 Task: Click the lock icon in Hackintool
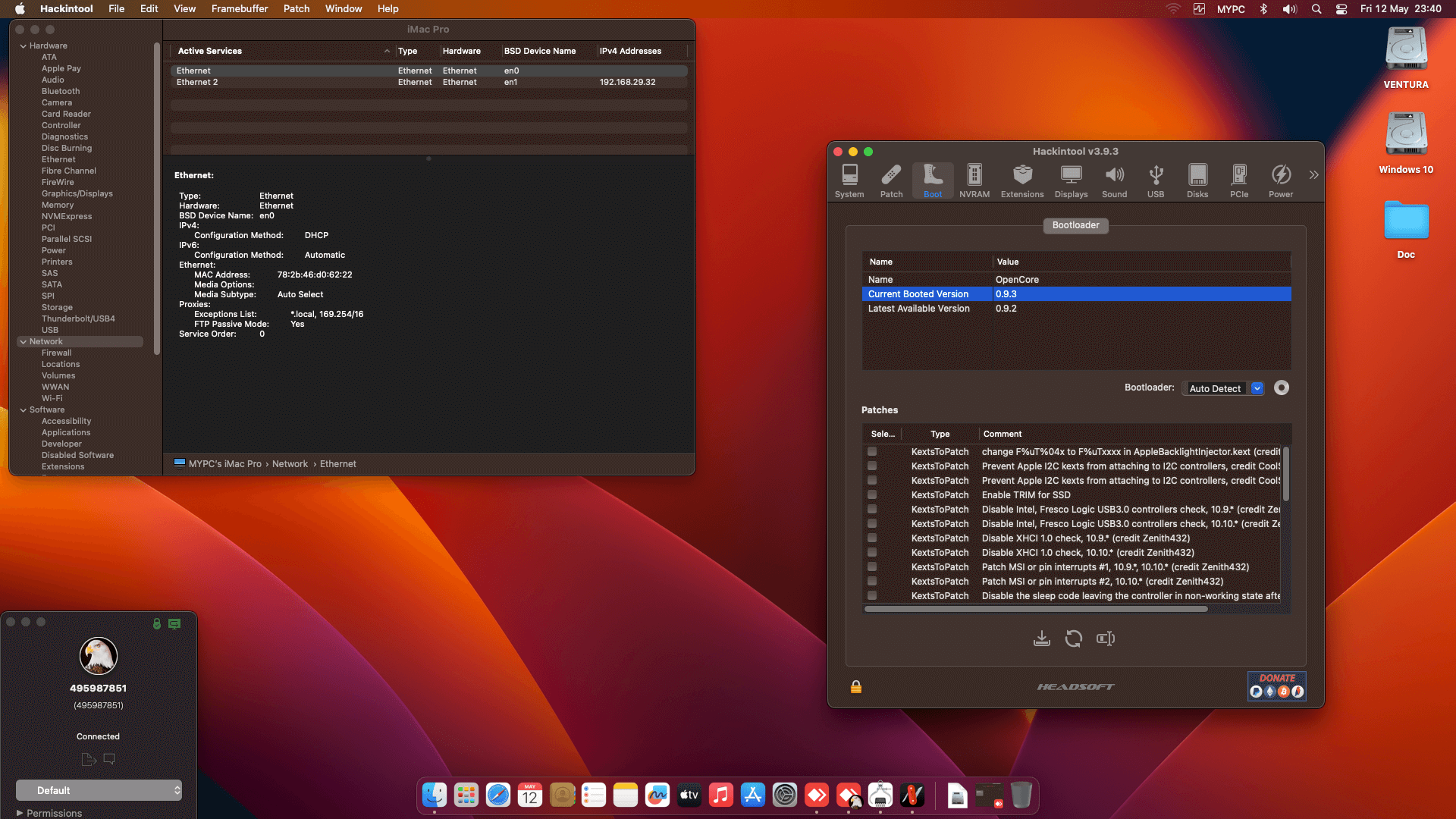(856, 687)
